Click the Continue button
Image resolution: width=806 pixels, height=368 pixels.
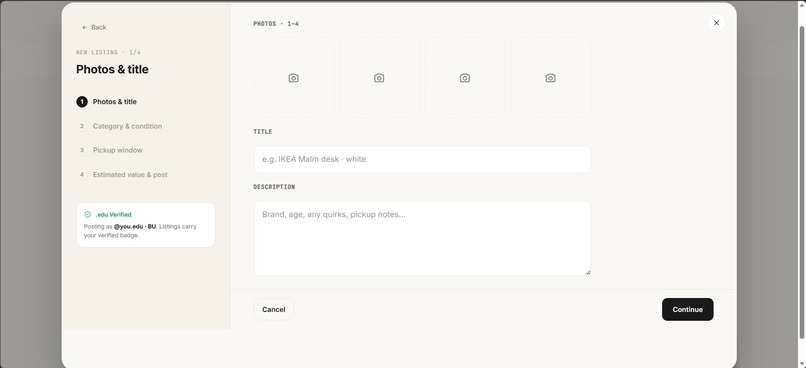(x=687, y=309)
